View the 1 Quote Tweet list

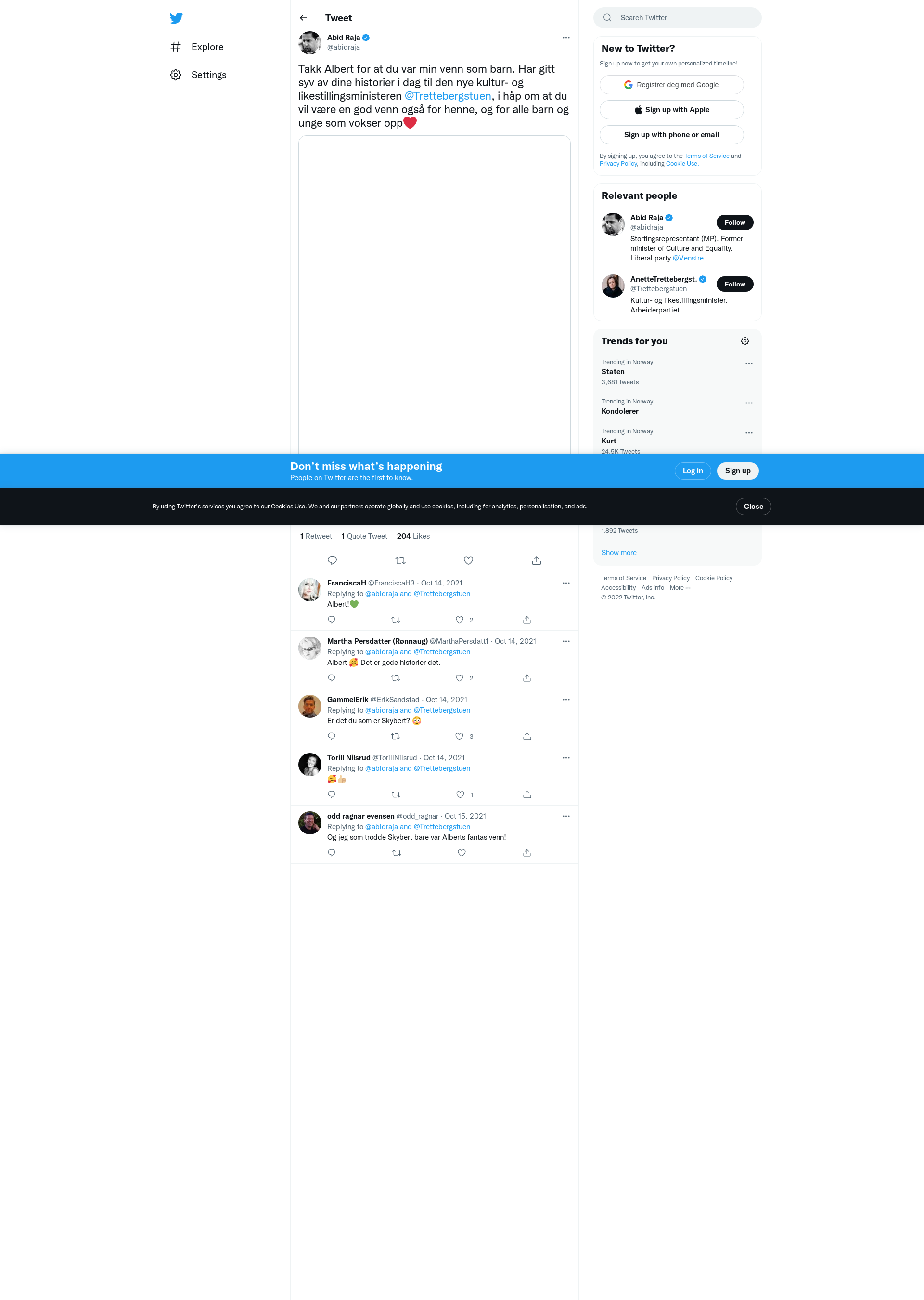coord(364,537)
